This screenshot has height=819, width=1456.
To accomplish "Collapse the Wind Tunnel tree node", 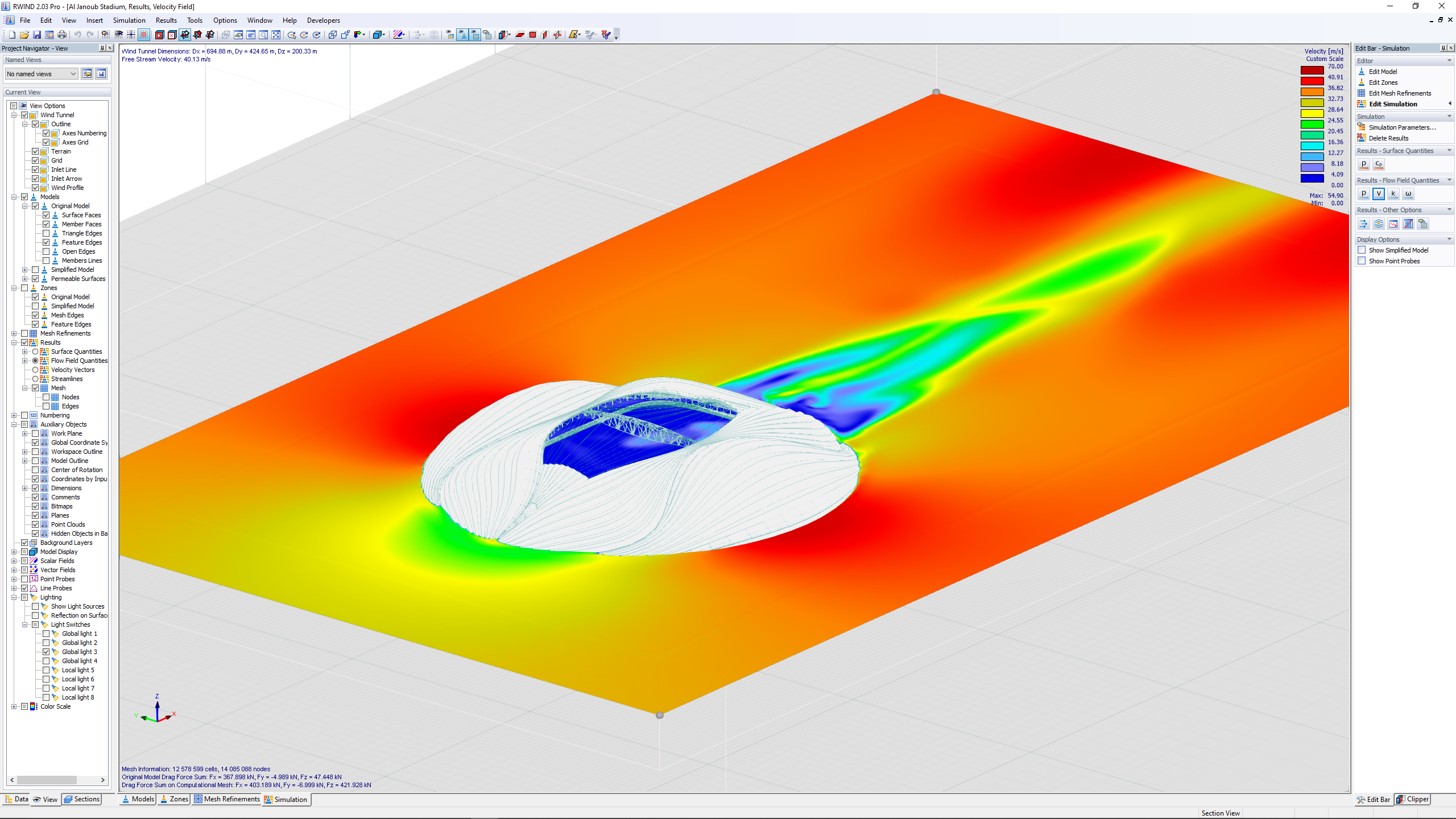I will 14,115.
